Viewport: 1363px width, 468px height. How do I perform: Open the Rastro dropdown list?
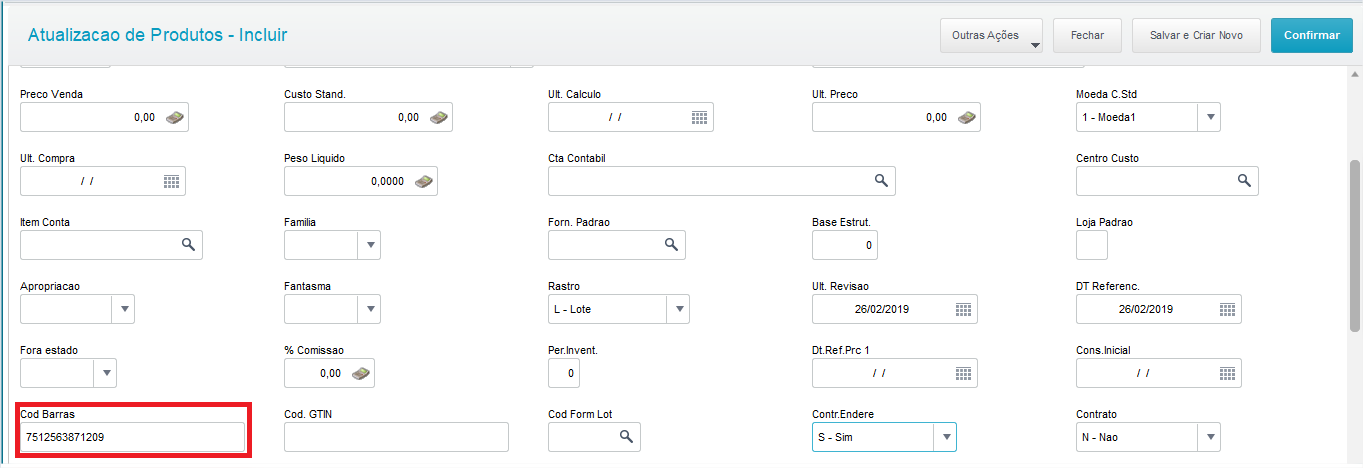[678, 309]
